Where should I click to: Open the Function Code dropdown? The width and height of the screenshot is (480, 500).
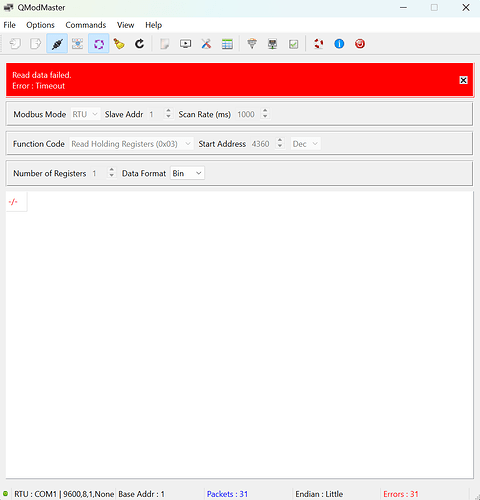coord(131,144)
